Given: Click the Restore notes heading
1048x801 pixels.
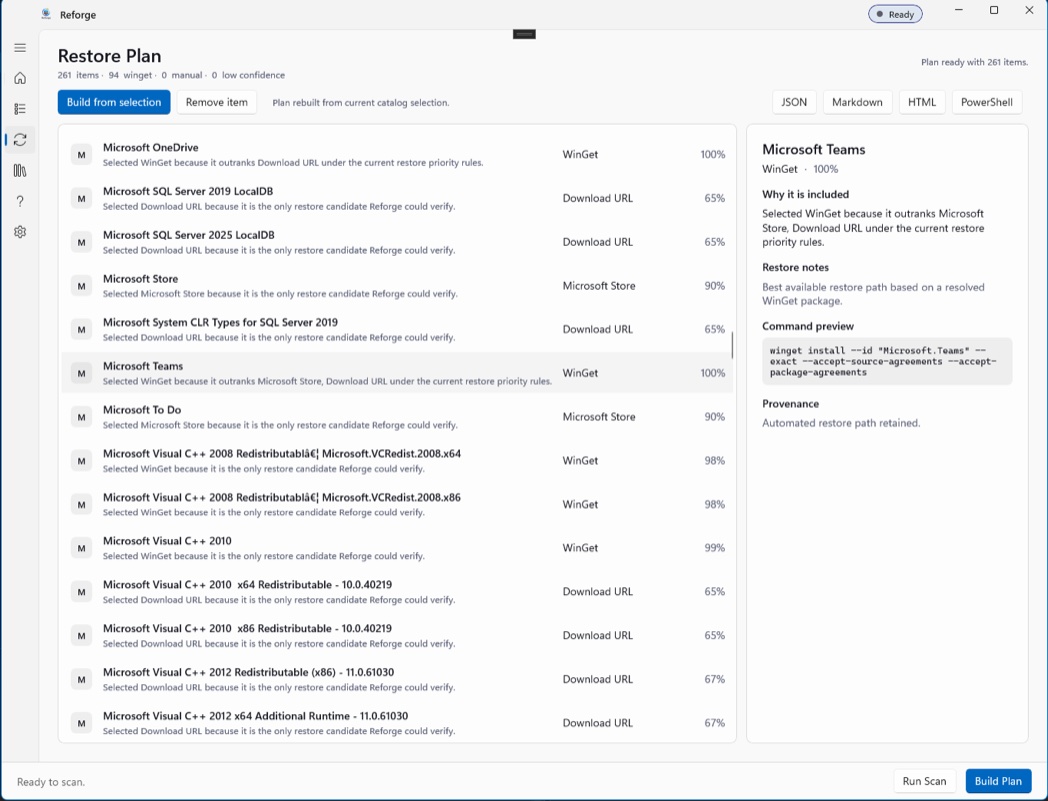Looking at the screenshot, I should pyautogui.click(x=795, y=267).
